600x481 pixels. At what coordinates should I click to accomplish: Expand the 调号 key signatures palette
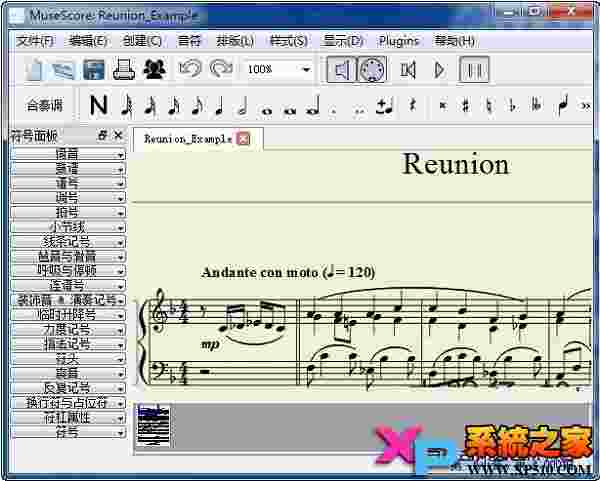68,198
